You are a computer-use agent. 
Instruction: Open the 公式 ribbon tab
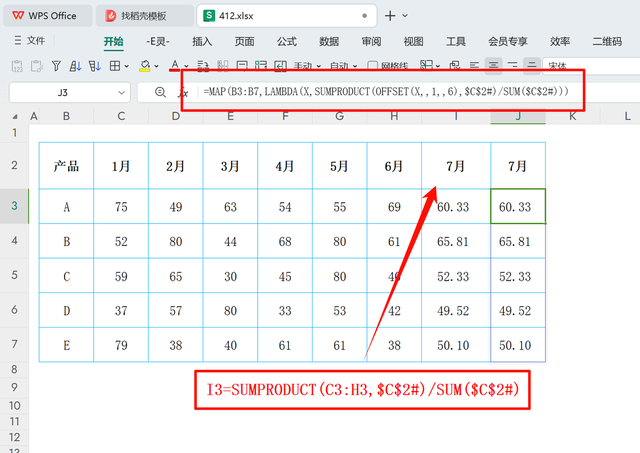click(x=287, y=41)
